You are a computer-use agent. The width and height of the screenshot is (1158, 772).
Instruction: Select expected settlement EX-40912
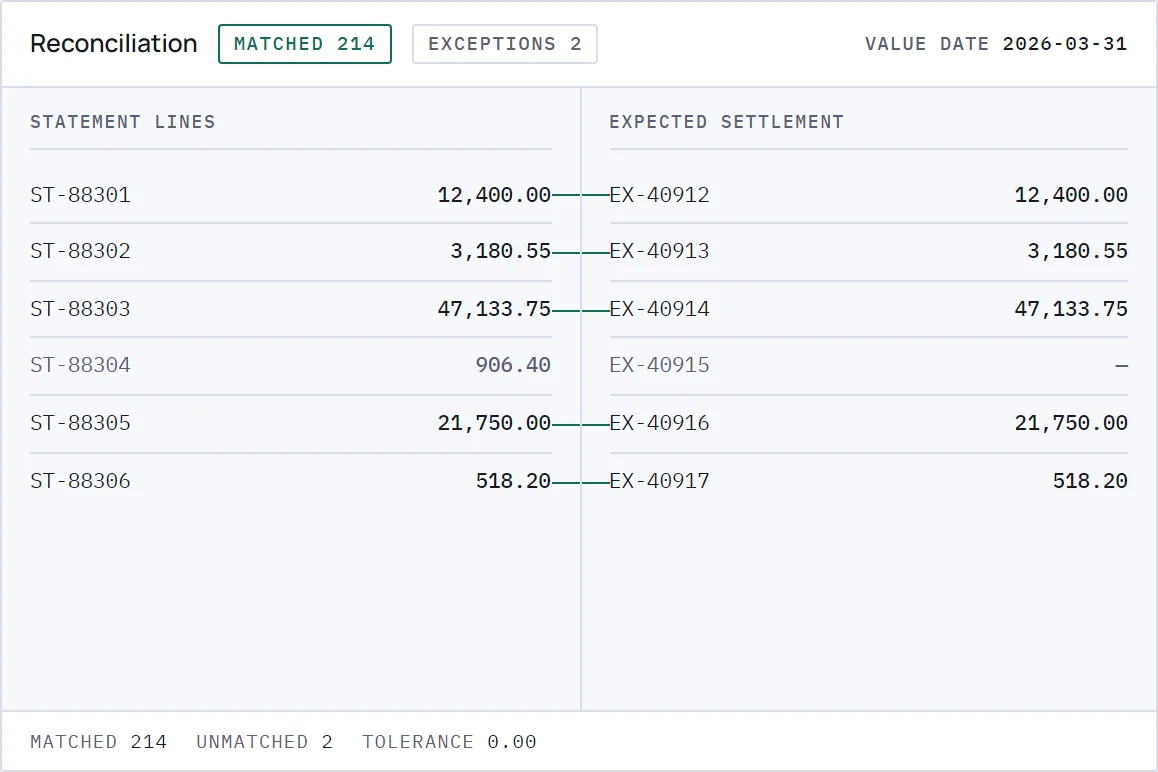pyautogui.click(x=868, y=195)
